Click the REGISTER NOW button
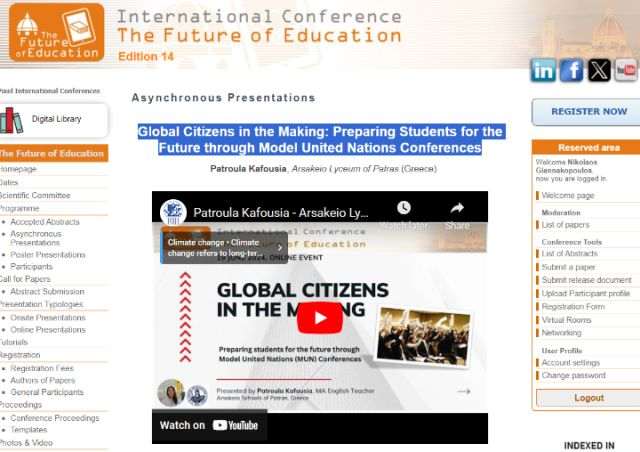 pyautogui.click(x=588, y=111)
